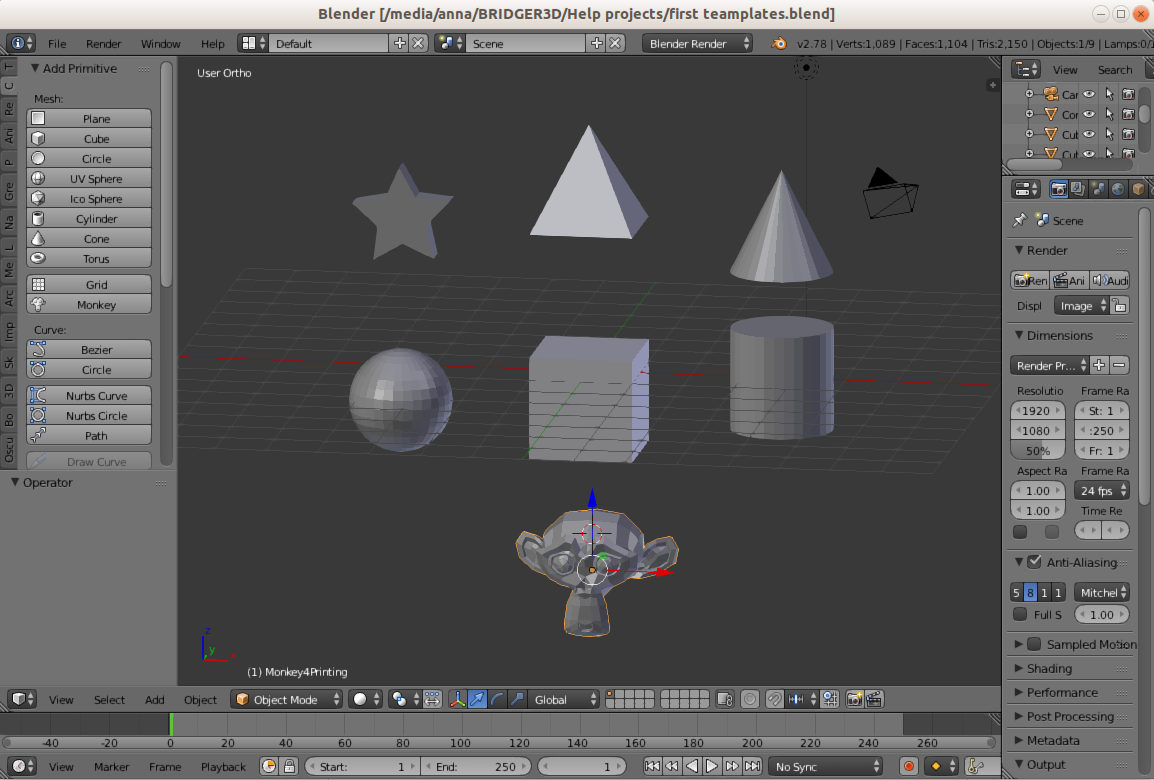Click the Cone mesh button
1154x780 pixels.
pos(89,238)
